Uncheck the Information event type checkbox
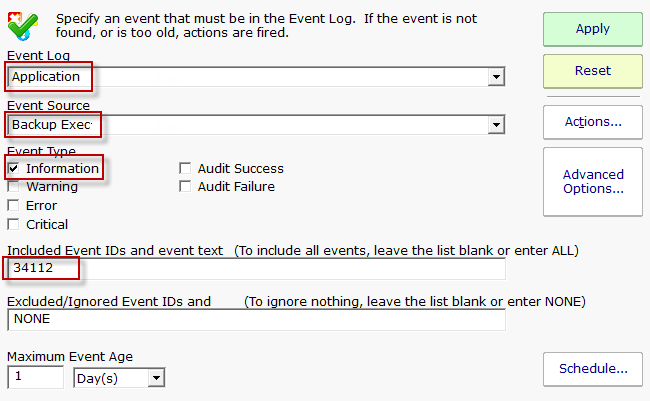The width and height of the screenshot is (650, 401). point(13,169)
